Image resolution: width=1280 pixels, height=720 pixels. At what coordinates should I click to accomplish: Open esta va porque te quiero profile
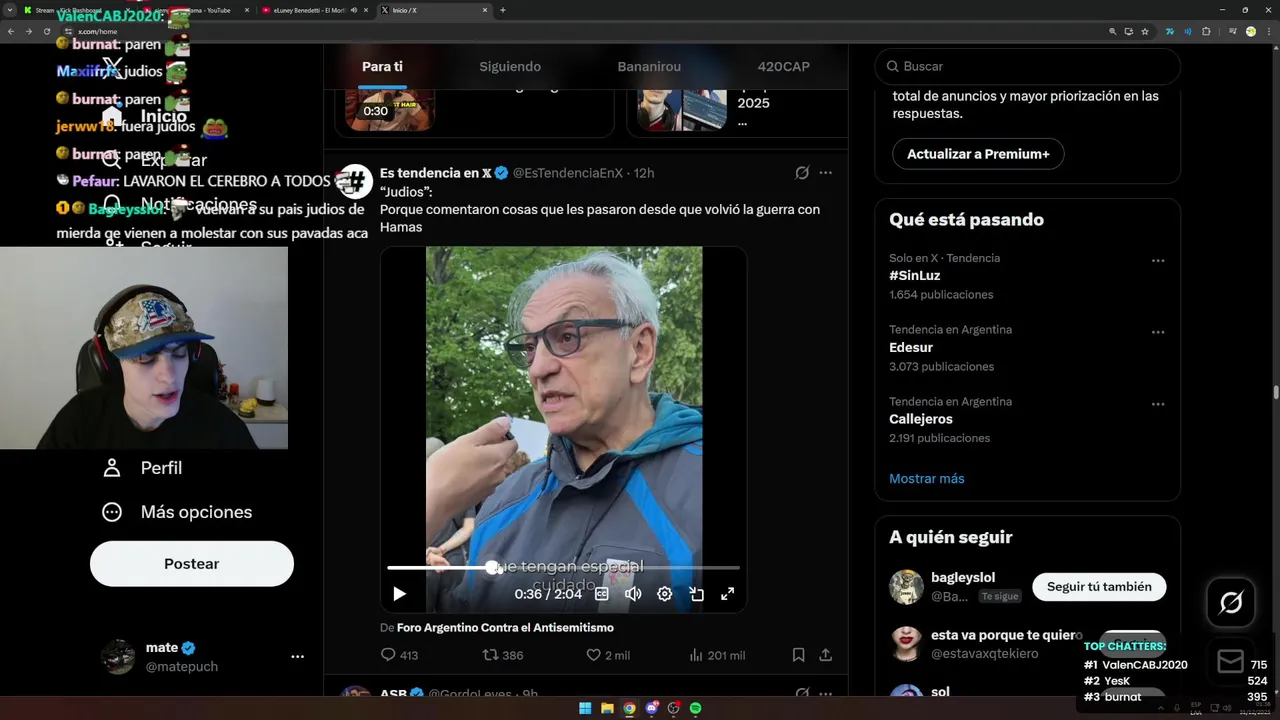tap(1006, 635)
